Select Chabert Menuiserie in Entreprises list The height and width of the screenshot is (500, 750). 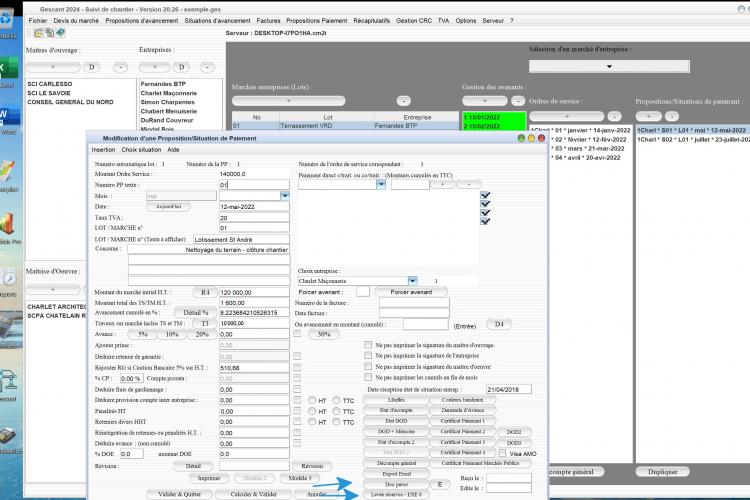(x=169, y=111)
